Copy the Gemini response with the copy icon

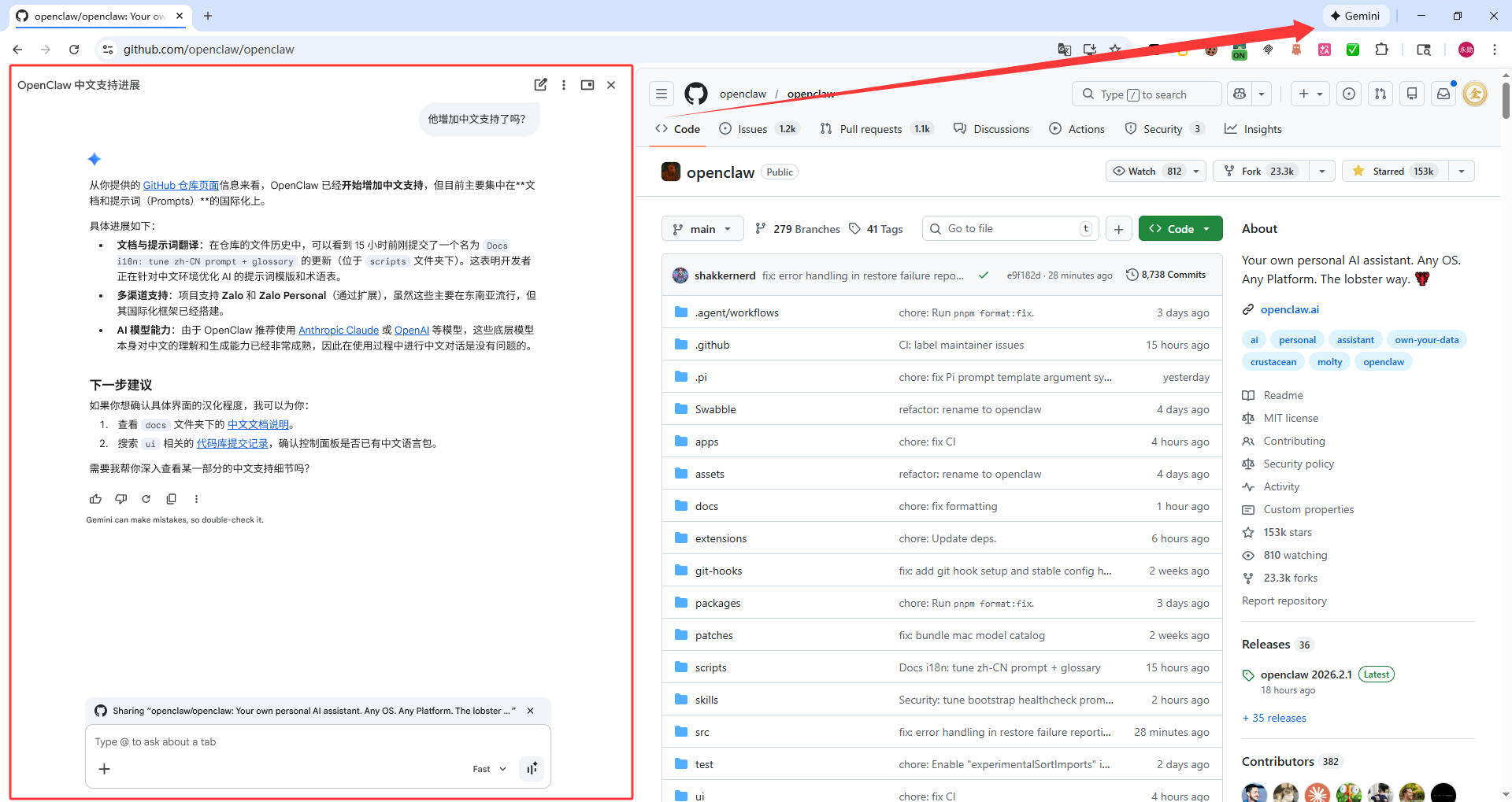[x=171, y=499]
